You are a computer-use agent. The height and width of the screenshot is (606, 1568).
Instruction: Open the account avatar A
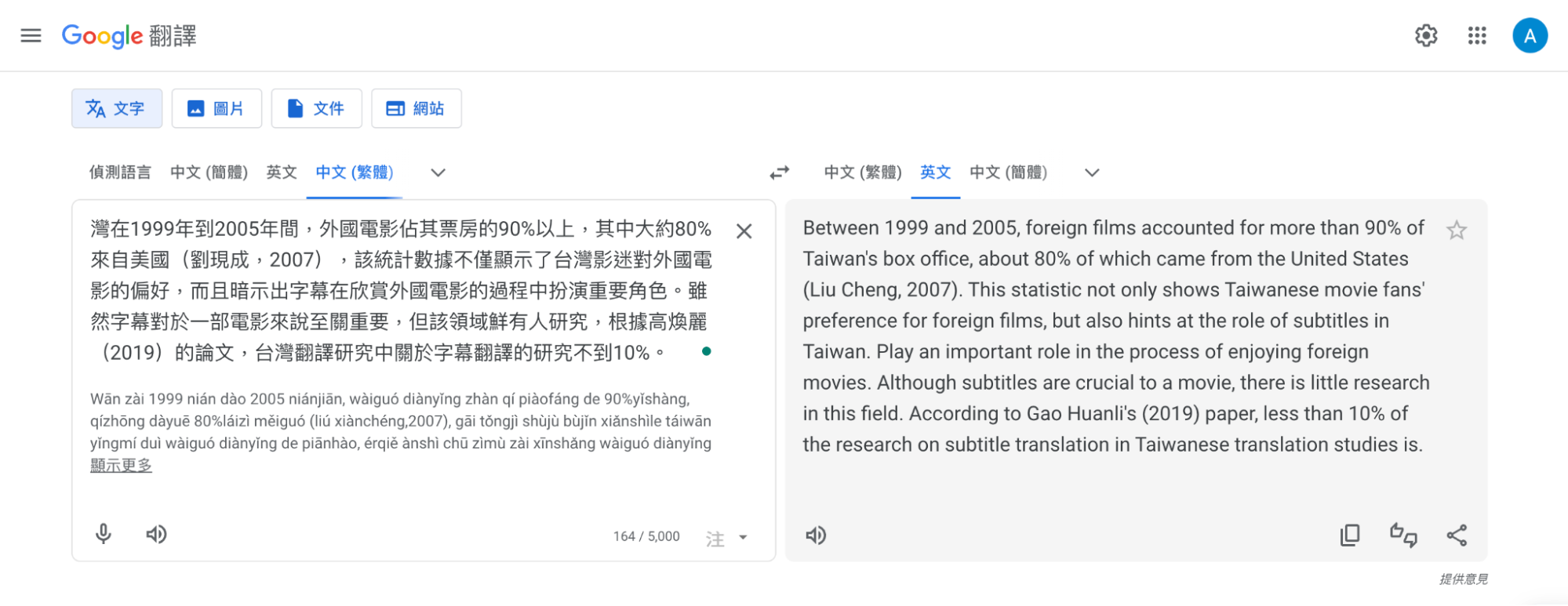coord(1530,35)
